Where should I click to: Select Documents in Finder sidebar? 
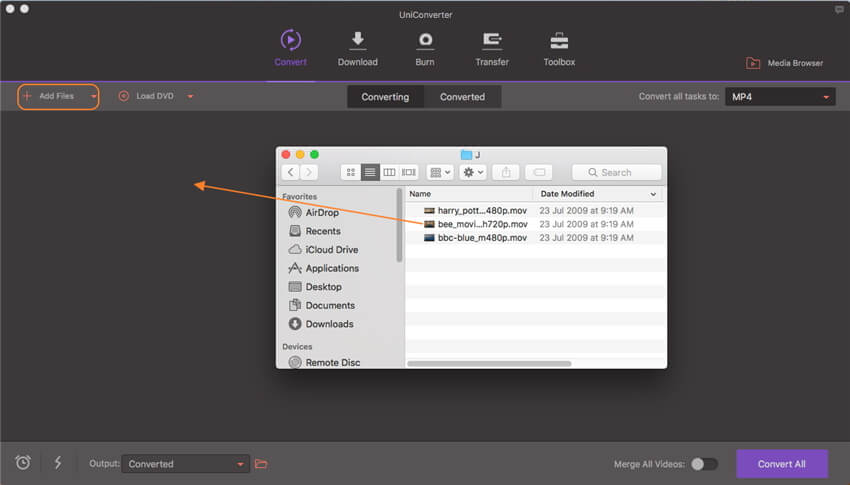coord(322,305)
